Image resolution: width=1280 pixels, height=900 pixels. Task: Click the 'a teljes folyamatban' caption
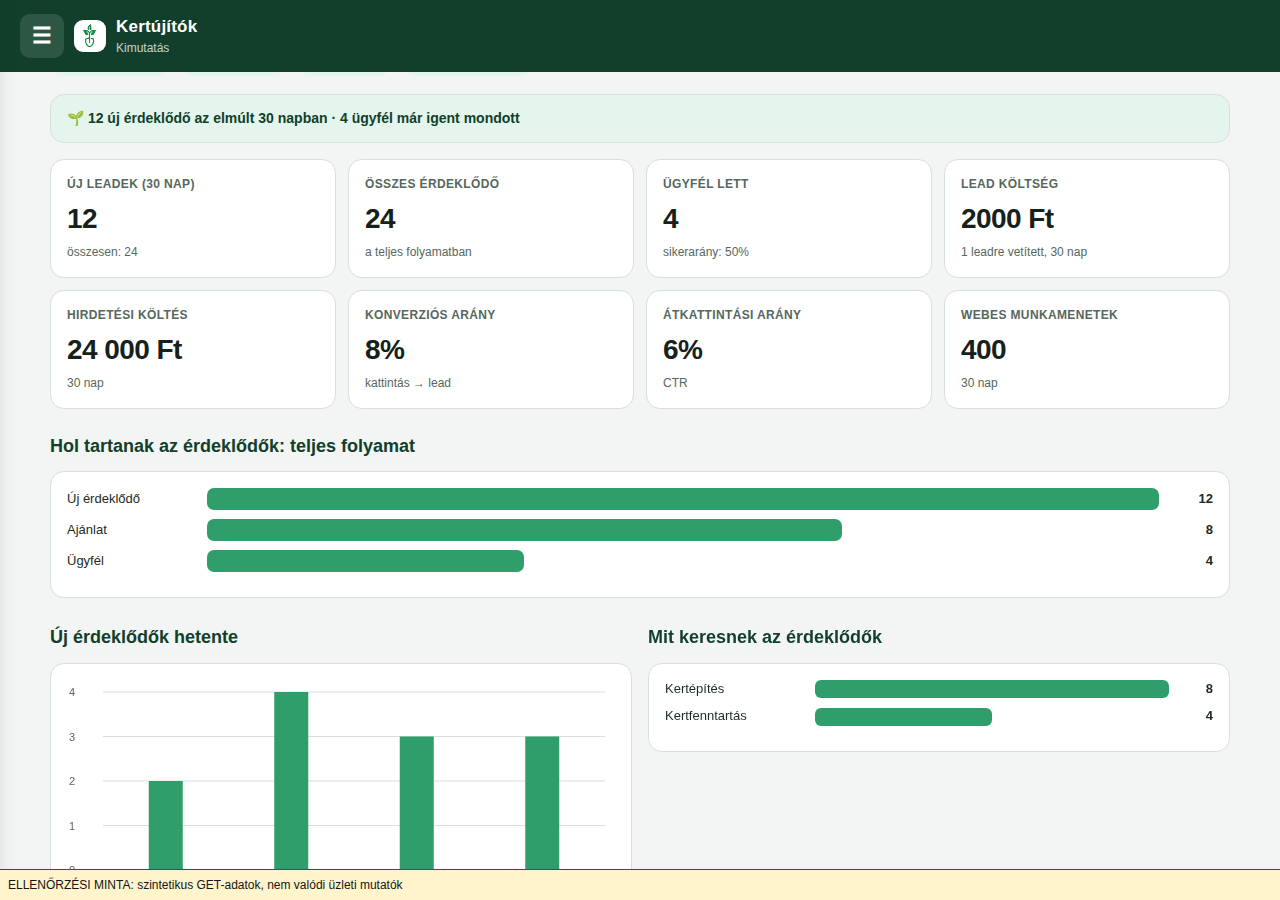click(418, 252)
